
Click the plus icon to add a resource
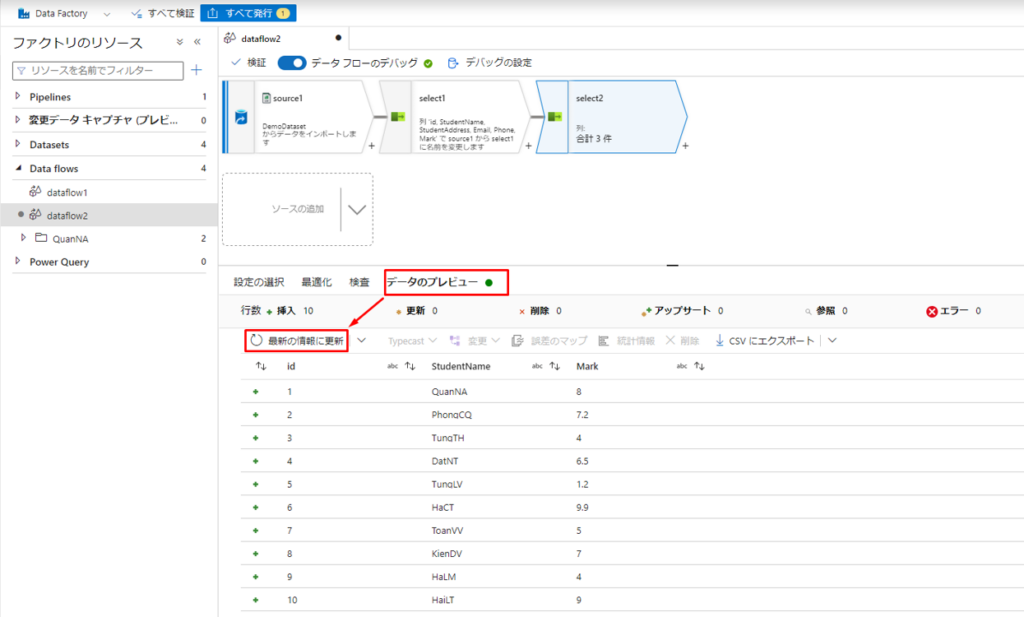tap(196, 70)
